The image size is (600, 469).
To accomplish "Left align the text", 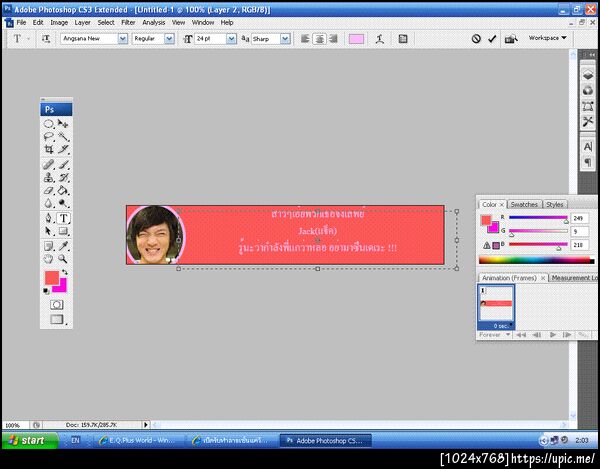I will 305,39.
